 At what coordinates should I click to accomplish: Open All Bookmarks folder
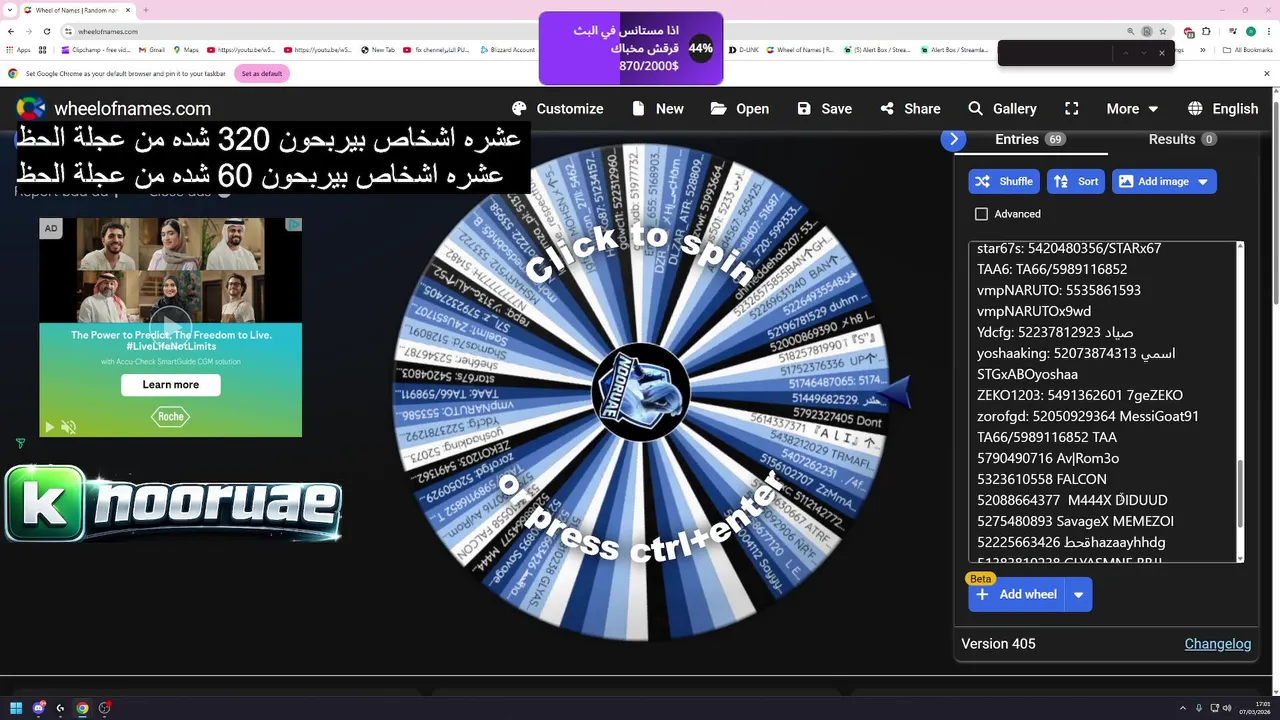[1247, 49]
